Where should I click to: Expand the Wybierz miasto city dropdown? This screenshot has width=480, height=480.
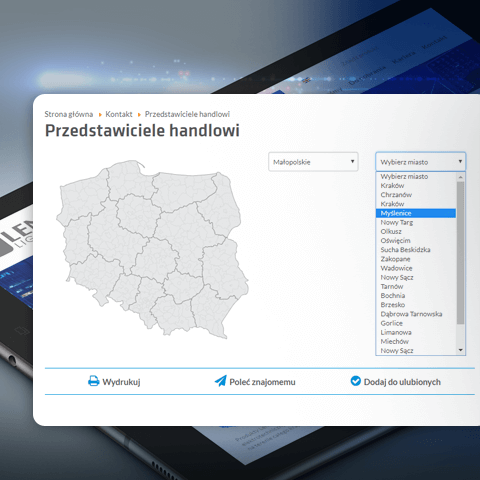421,162
